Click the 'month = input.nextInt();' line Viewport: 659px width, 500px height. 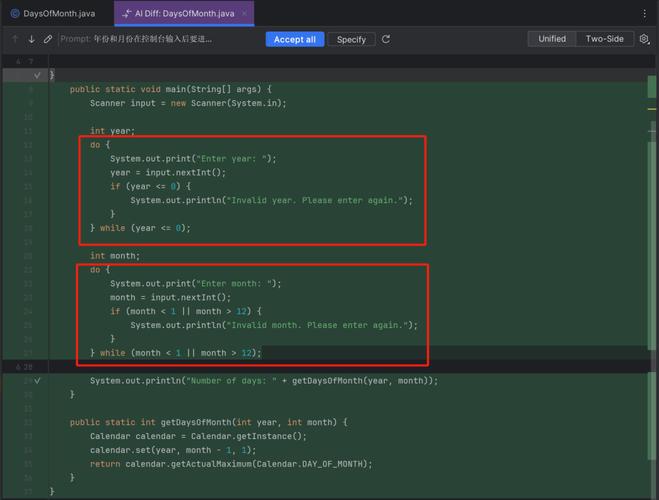pos(171,297)
